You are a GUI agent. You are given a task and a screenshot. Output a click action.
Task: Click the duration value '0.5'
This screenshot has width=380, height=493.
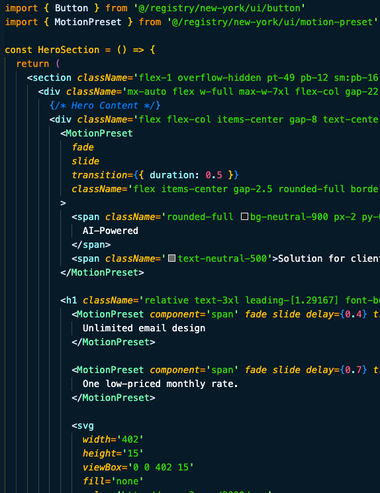pyautogui.click(x=214, y=175)
